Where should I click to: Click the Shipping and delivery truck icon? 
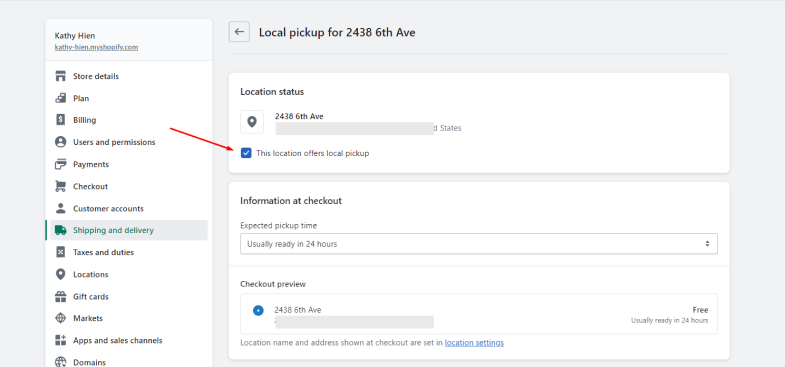(61, 230)
